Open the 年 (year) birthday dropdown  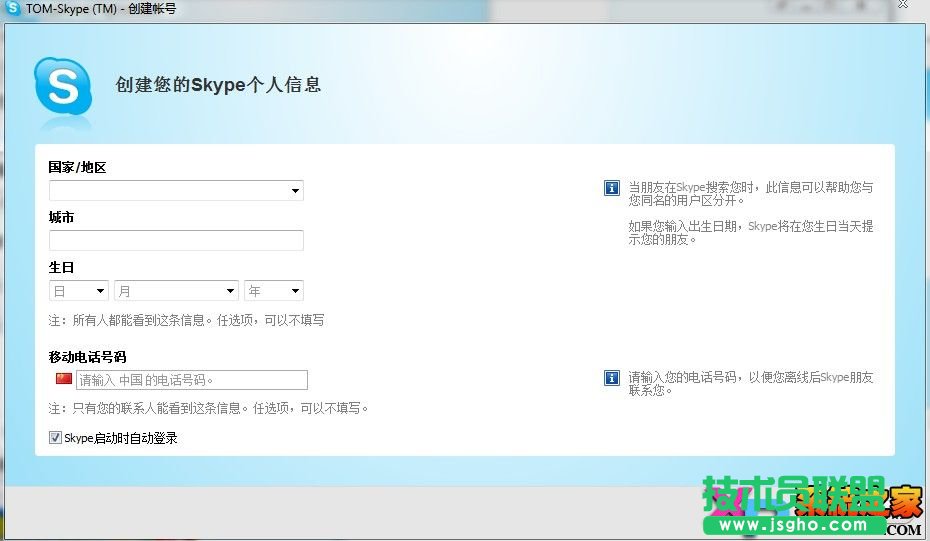coord(273,291)
